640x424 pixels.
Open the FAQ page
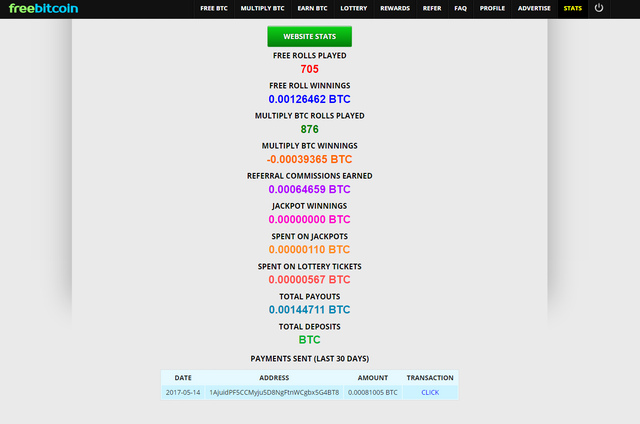pyautogui.click(x=460, y=8)
